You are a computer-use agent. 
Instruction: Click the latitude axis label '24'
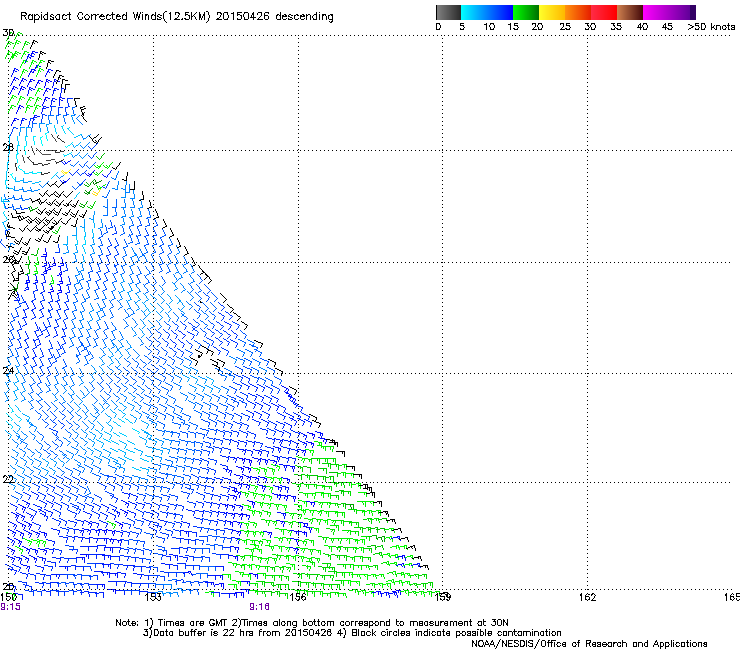point(8,371)
